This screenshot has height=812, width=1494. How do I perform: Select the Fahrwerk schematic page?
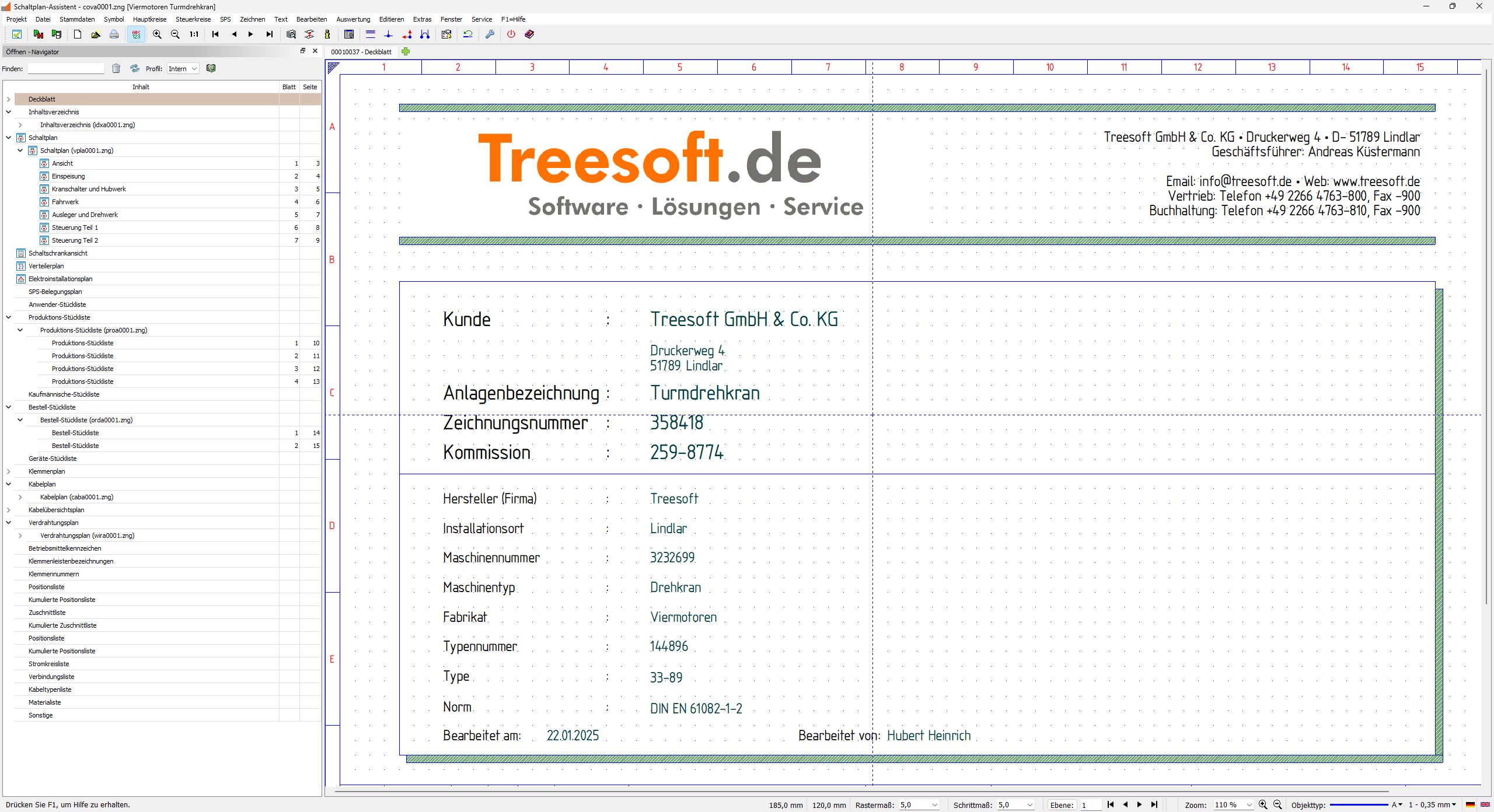[65, 202]
